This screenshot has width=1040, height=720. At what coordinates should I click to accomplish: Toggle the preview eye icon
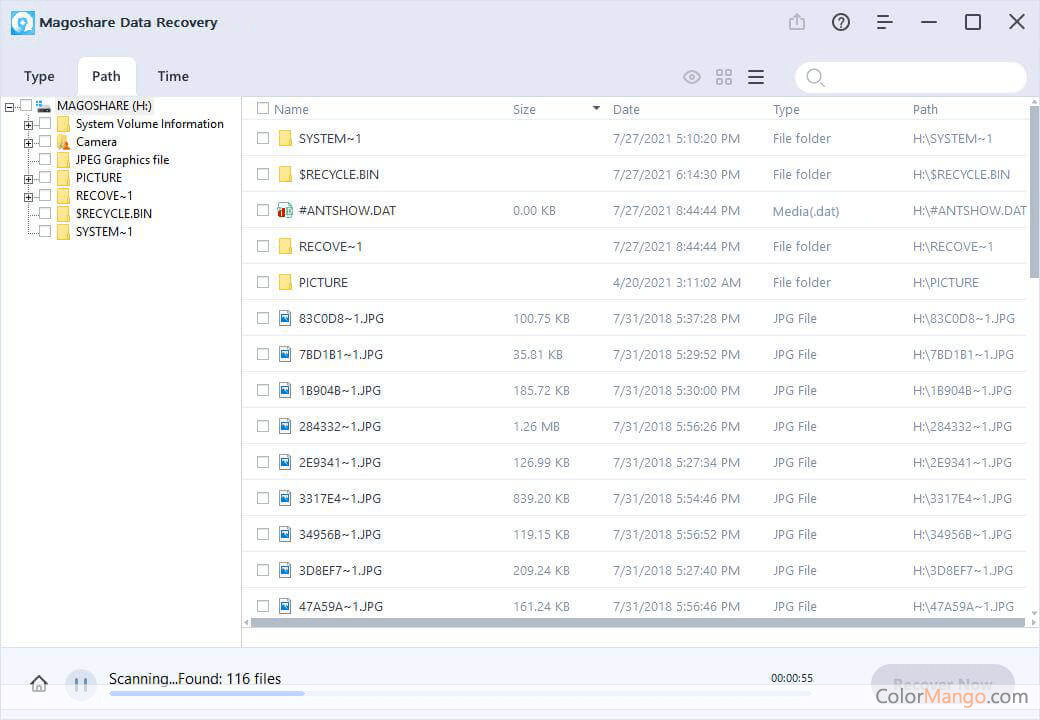pos(691,77)
